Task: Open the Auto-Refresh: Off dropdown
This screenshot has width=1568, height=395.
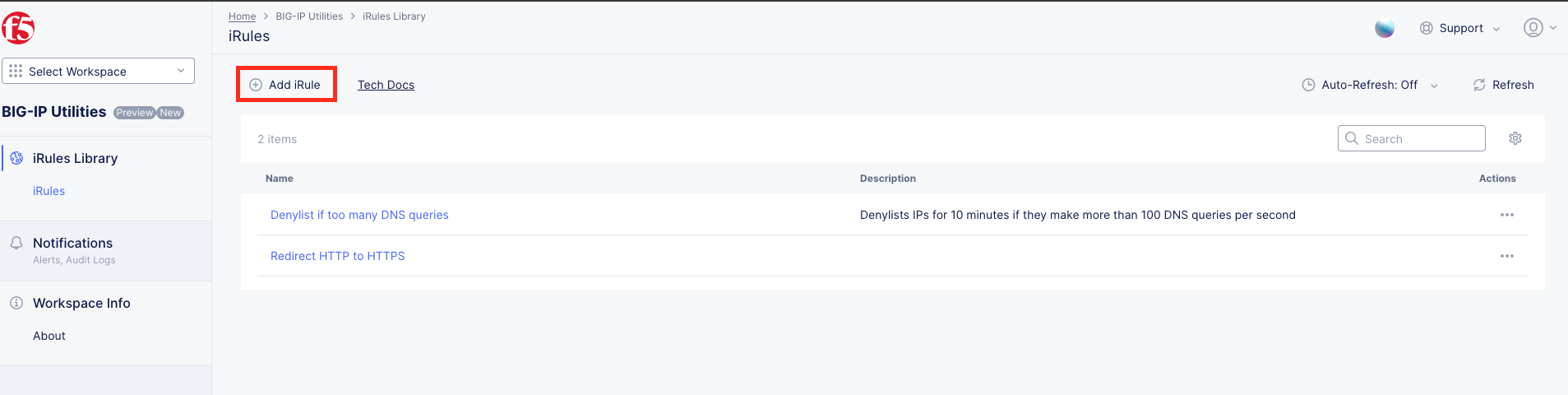Action: 1370,85
